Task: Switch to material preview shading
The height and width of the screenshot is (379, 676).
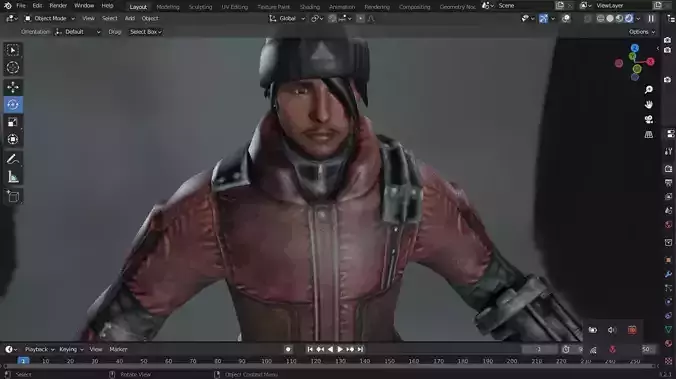Action: pos(620,19)
